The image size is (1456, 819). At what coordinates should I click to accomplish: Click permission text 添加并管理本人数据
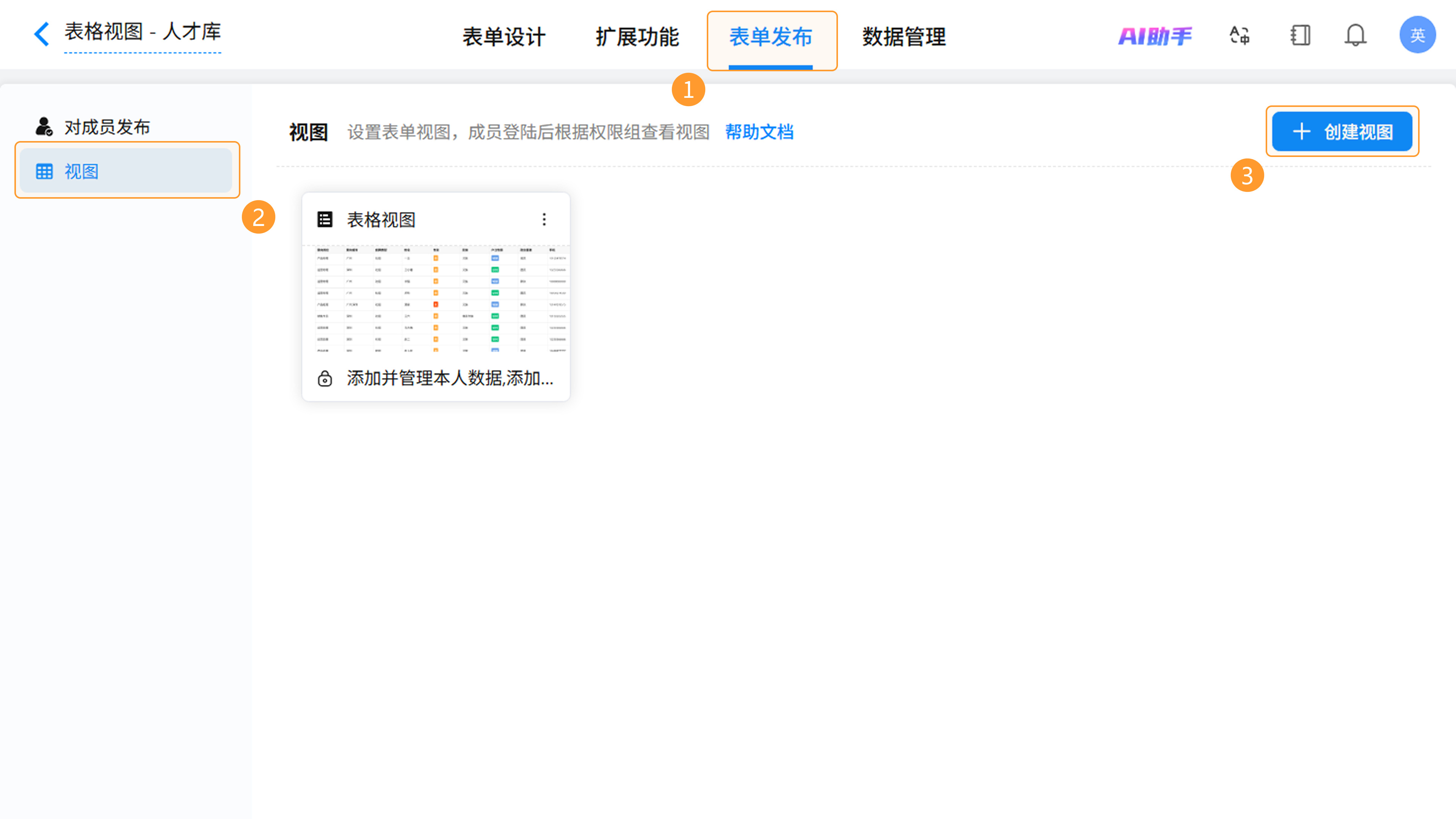pos(450,378)
